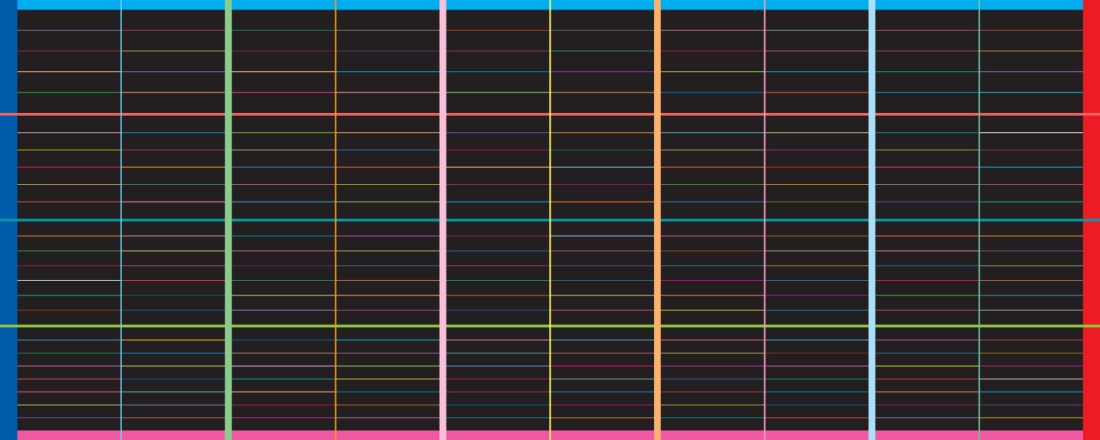Click the white horizontal segment in rightmost column

(x=1031, y=132)
